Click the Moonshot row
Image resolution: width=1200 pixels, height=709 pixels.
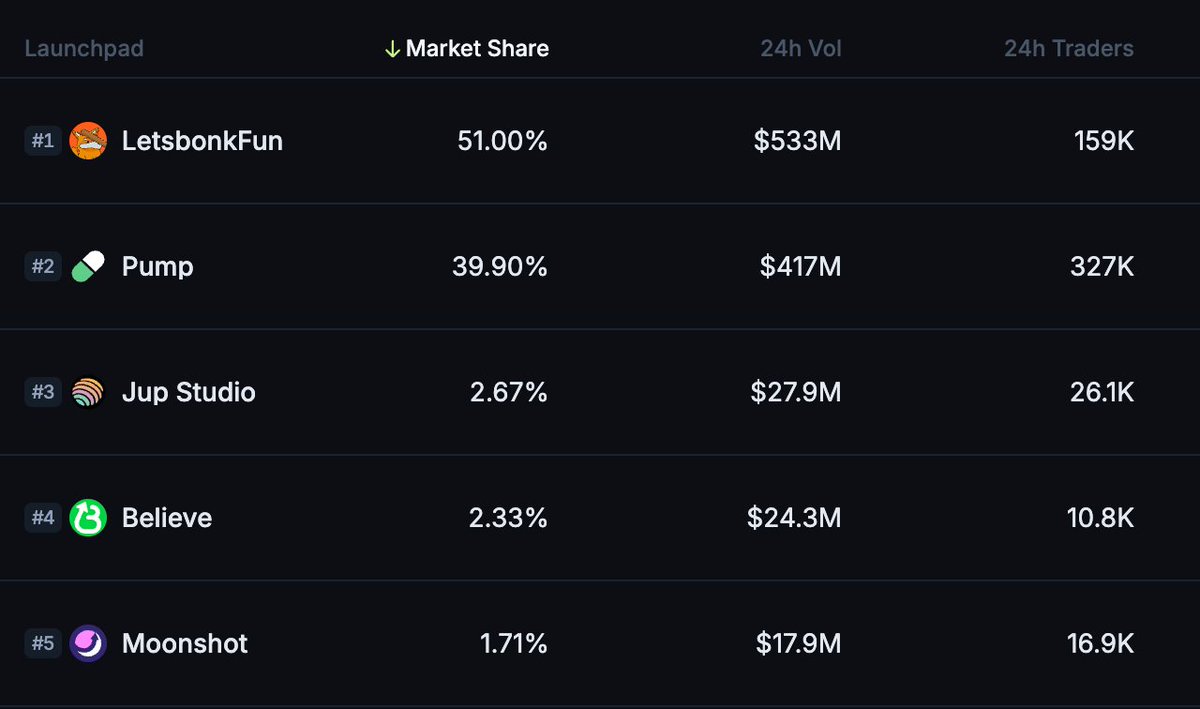coord(600,644)
